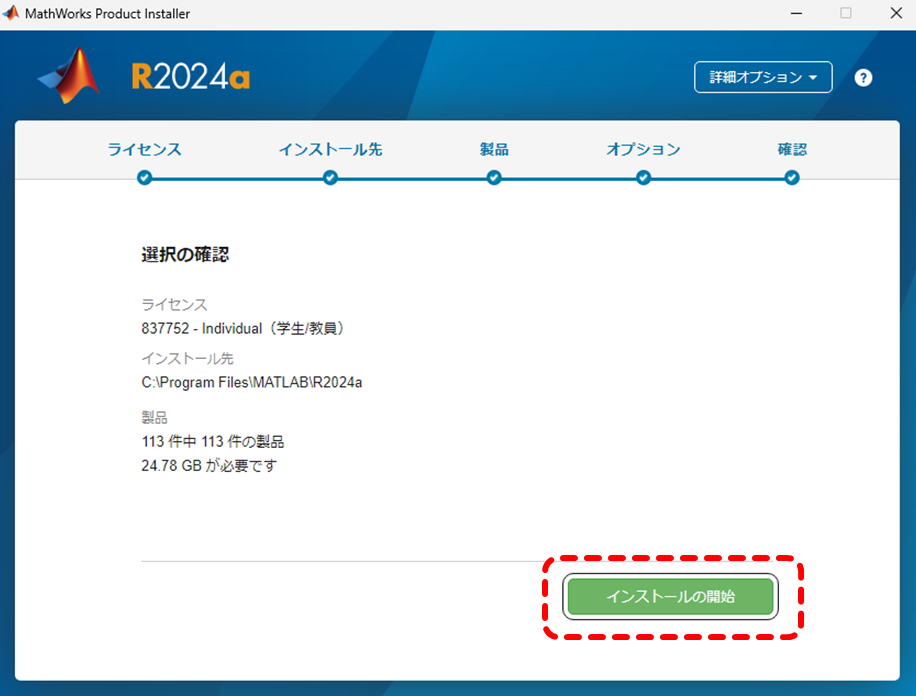Click the checkmark under 確認 step
The height and width of the screenshot is (696, 916).
(792, 178)
